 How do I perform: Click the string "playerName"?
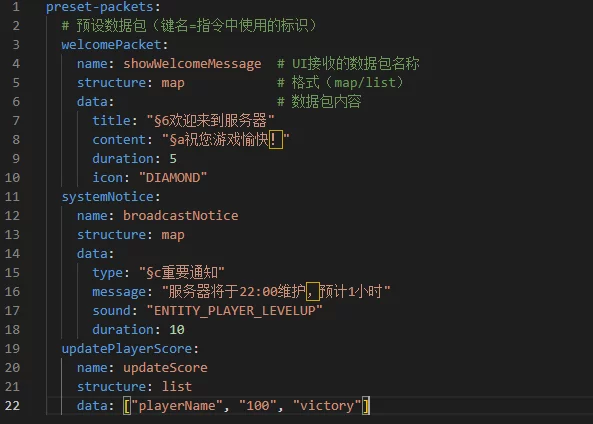177,405
